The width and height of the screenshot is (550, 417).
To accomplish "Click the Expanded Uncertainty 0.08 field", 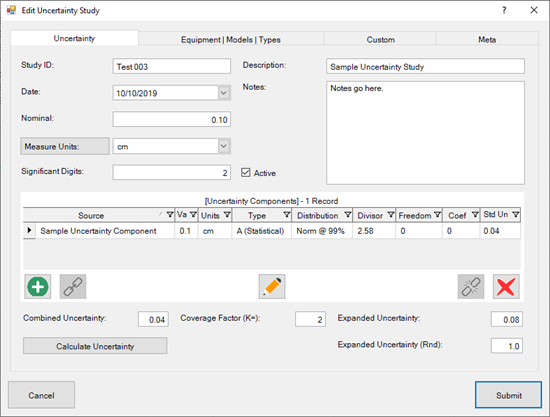I will (507, 319).
